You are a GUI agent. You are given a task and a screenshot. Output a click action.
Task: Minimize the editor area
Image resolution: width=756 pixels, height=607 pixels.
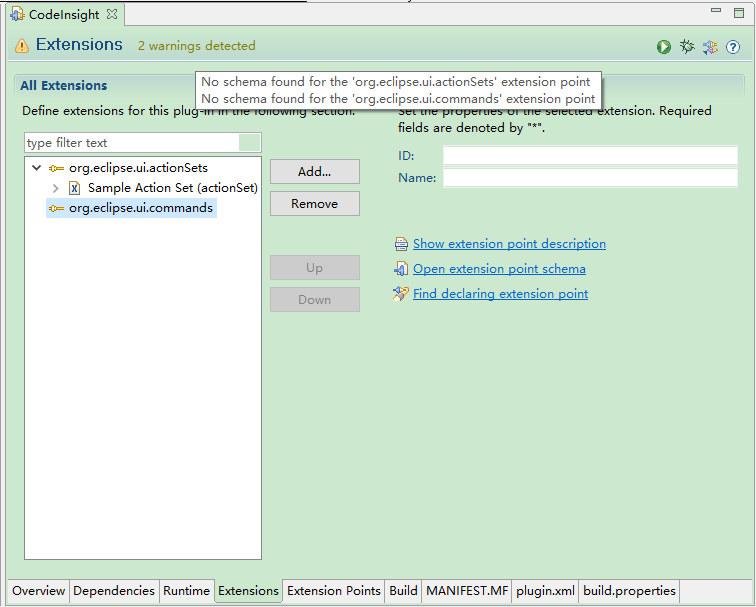[x=716, y=11]
